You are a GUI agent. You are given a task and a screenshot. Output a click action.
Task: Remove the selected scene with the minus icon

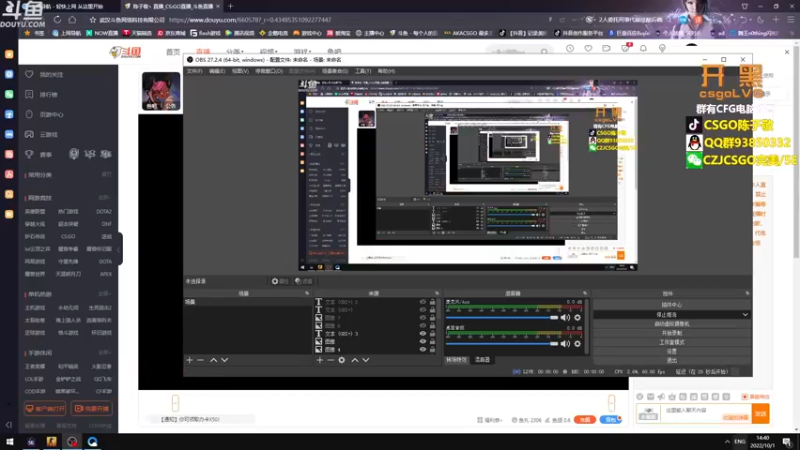click(x=201, y=360)
